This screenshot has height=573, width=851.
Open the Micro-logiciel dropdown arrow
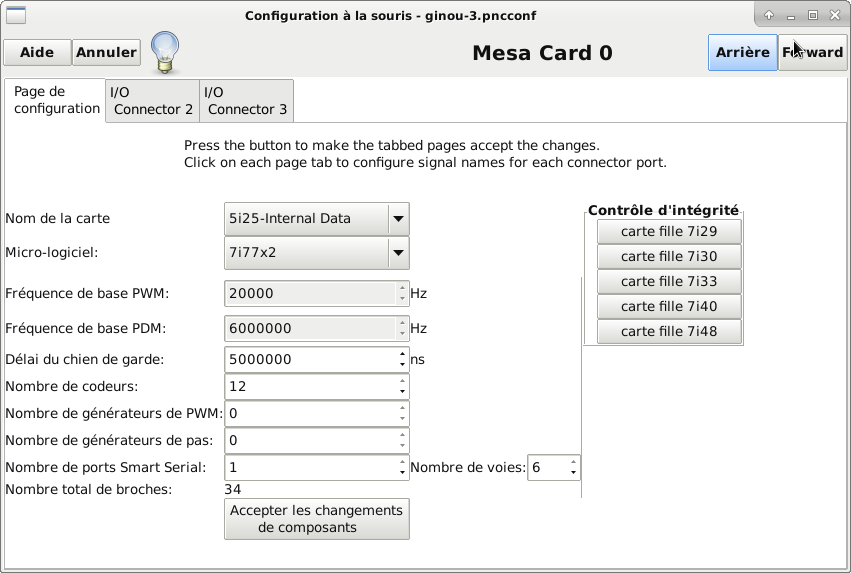click(398, 253)
